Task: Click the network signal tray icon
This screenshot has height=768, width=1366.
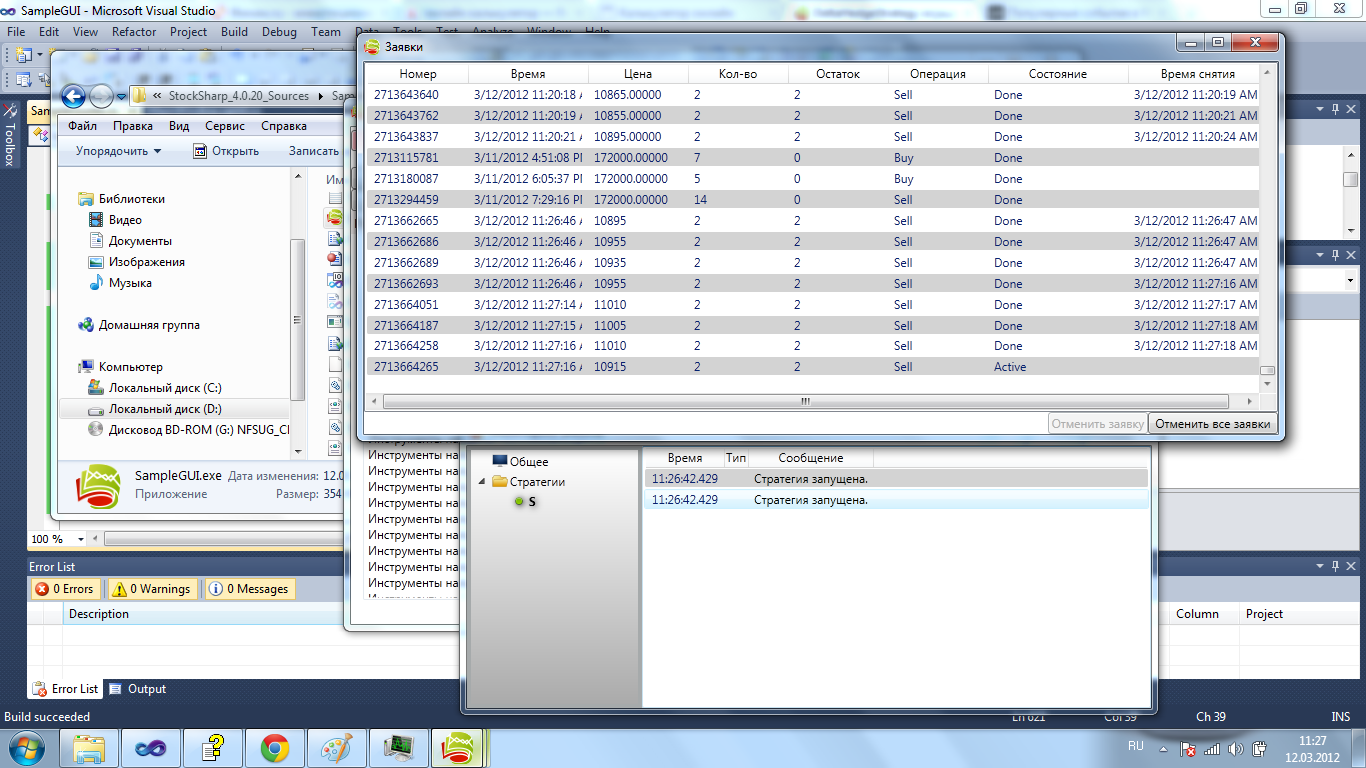Action: [x=1212, y=748]
